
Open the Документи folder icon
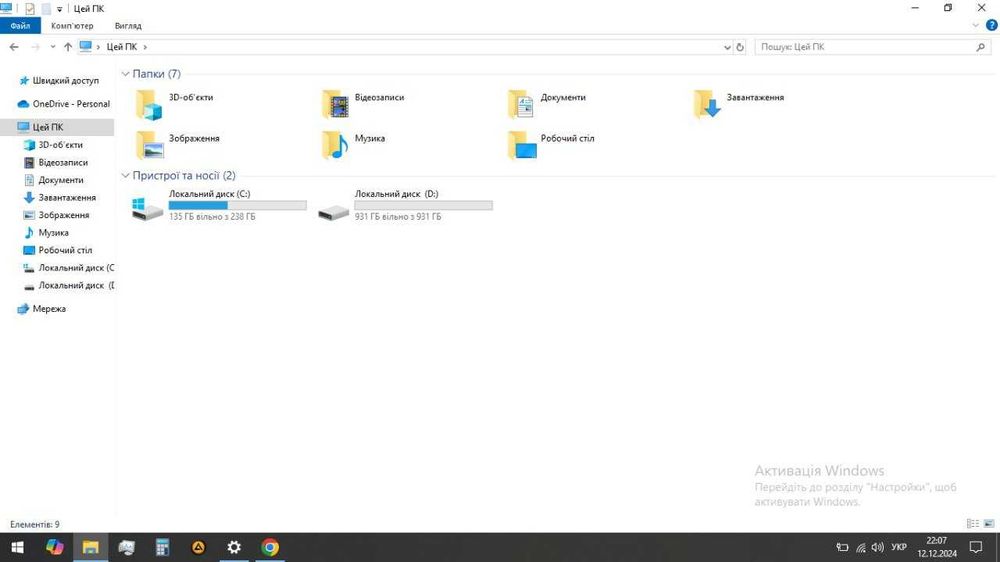click(521, 105)
